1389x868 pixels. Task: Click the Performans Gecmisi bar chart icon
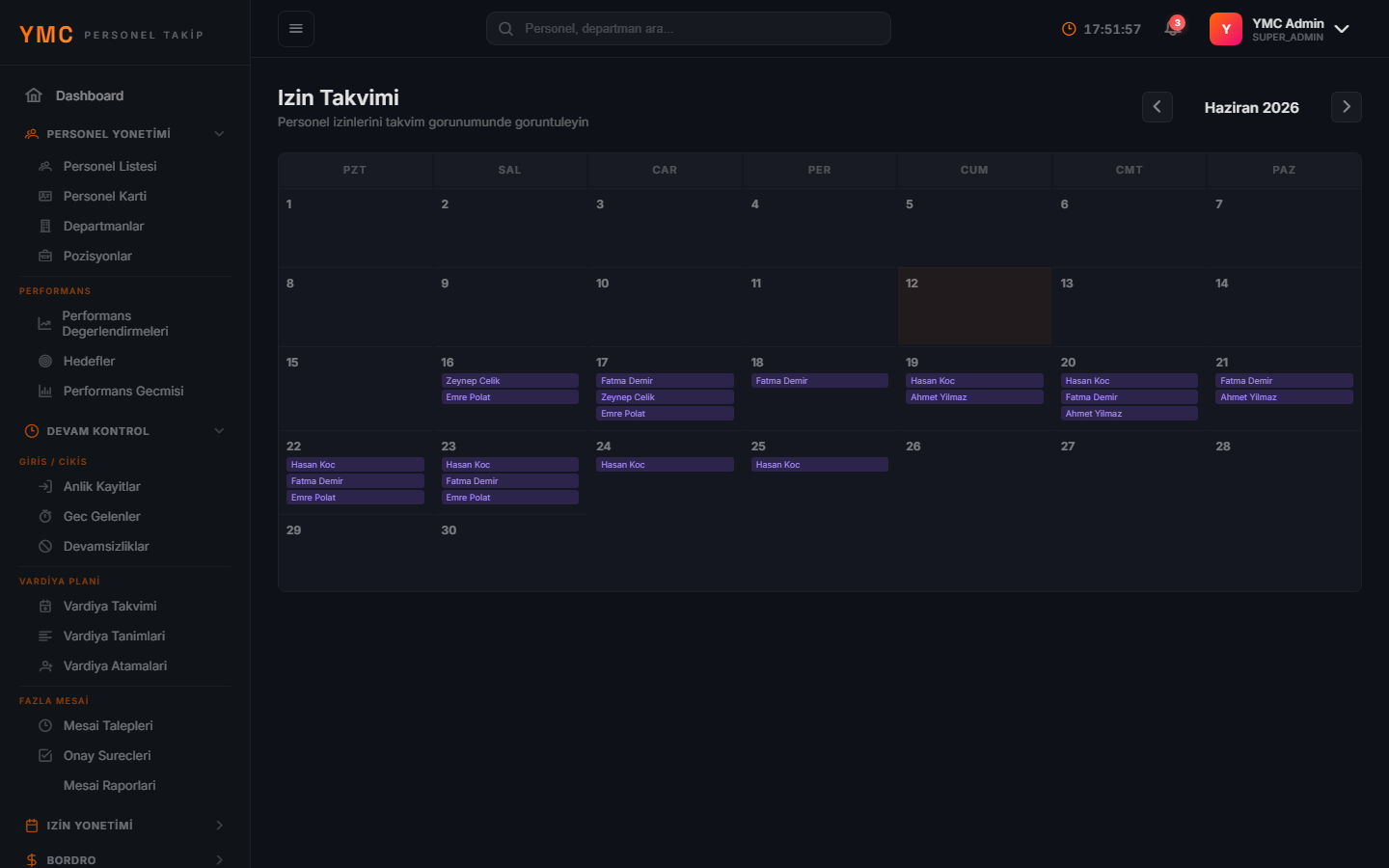click(x=45, y=391)
